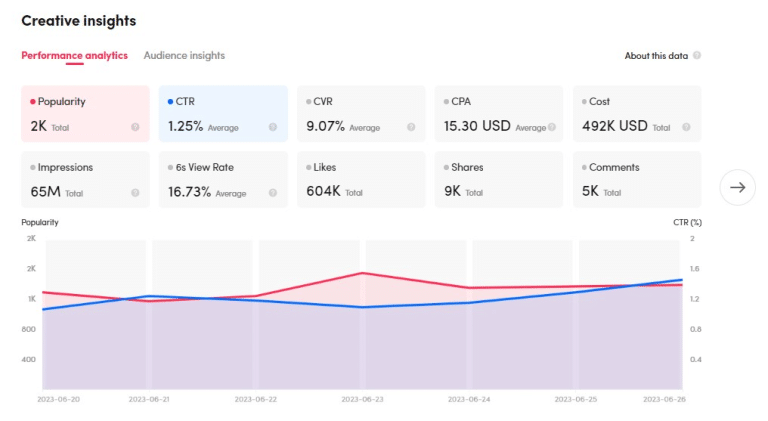Screen dimensions: 768x421
Task: Click the help icon in Cost card
Action: coord(687,127)
